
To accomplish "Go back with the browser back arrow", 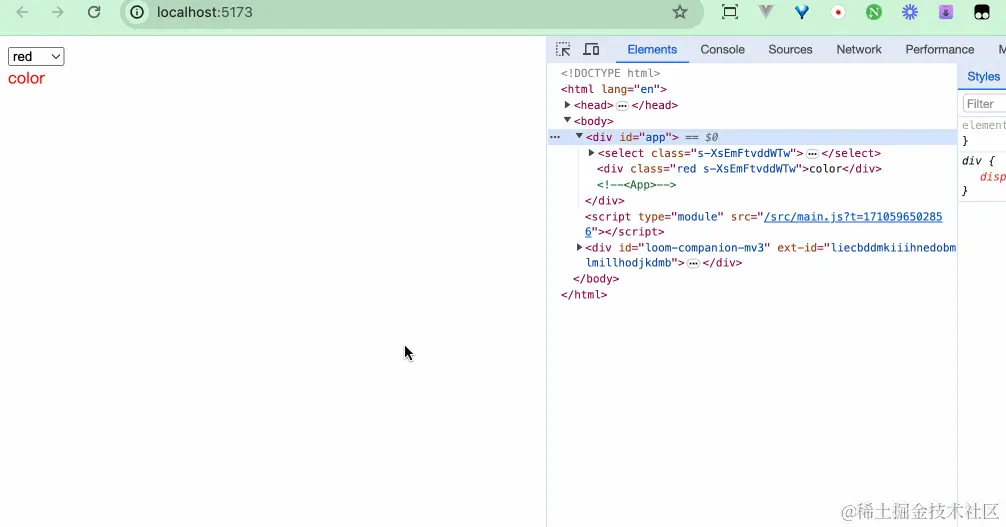I will [x=22, y=12].
